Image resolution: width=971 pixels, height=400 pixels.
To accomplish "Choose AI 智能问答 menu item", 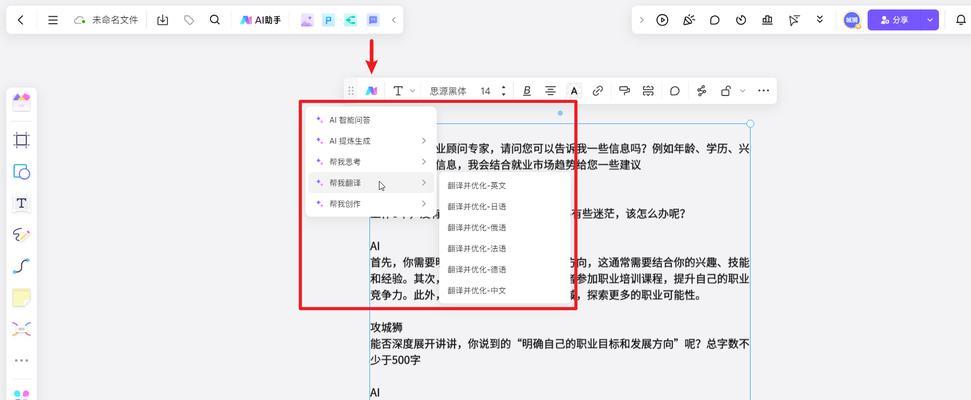I will point(350,120).
